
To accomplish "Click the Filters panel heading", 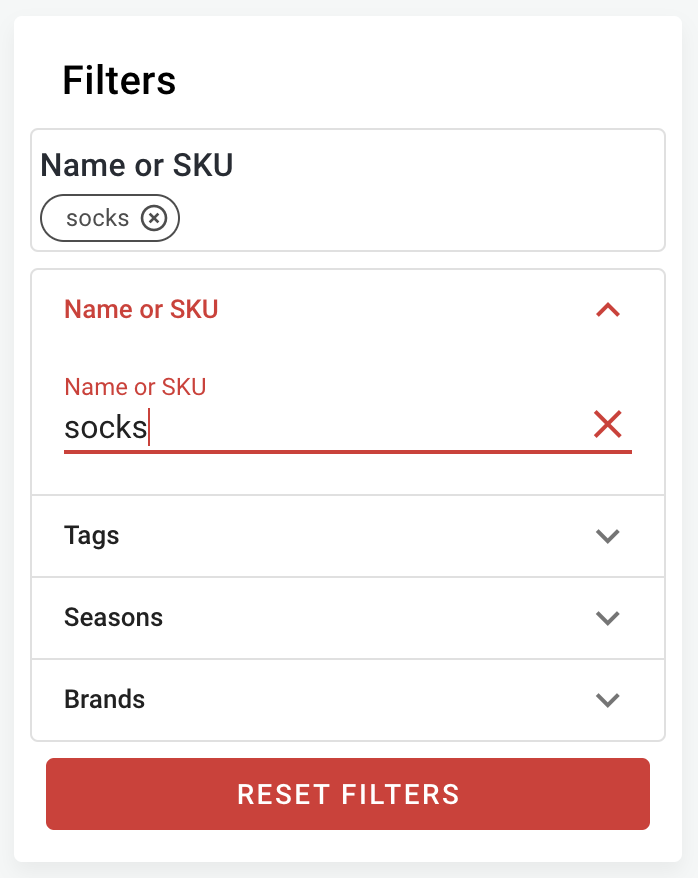I will [119, 80].
